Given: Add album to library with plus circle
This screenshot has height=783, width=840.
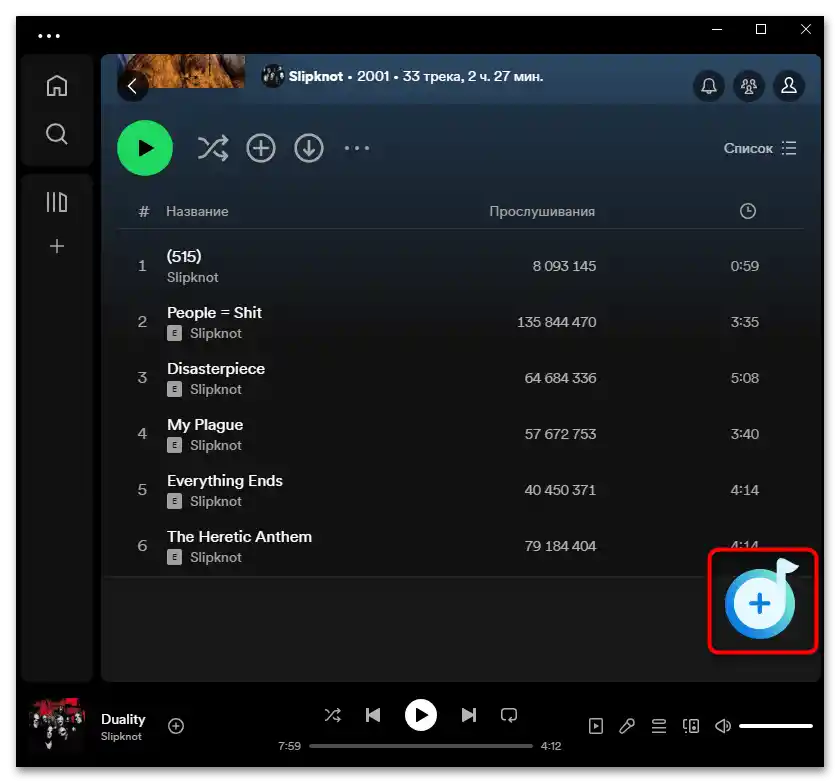Looking at the screenshot, I should 261,148.
